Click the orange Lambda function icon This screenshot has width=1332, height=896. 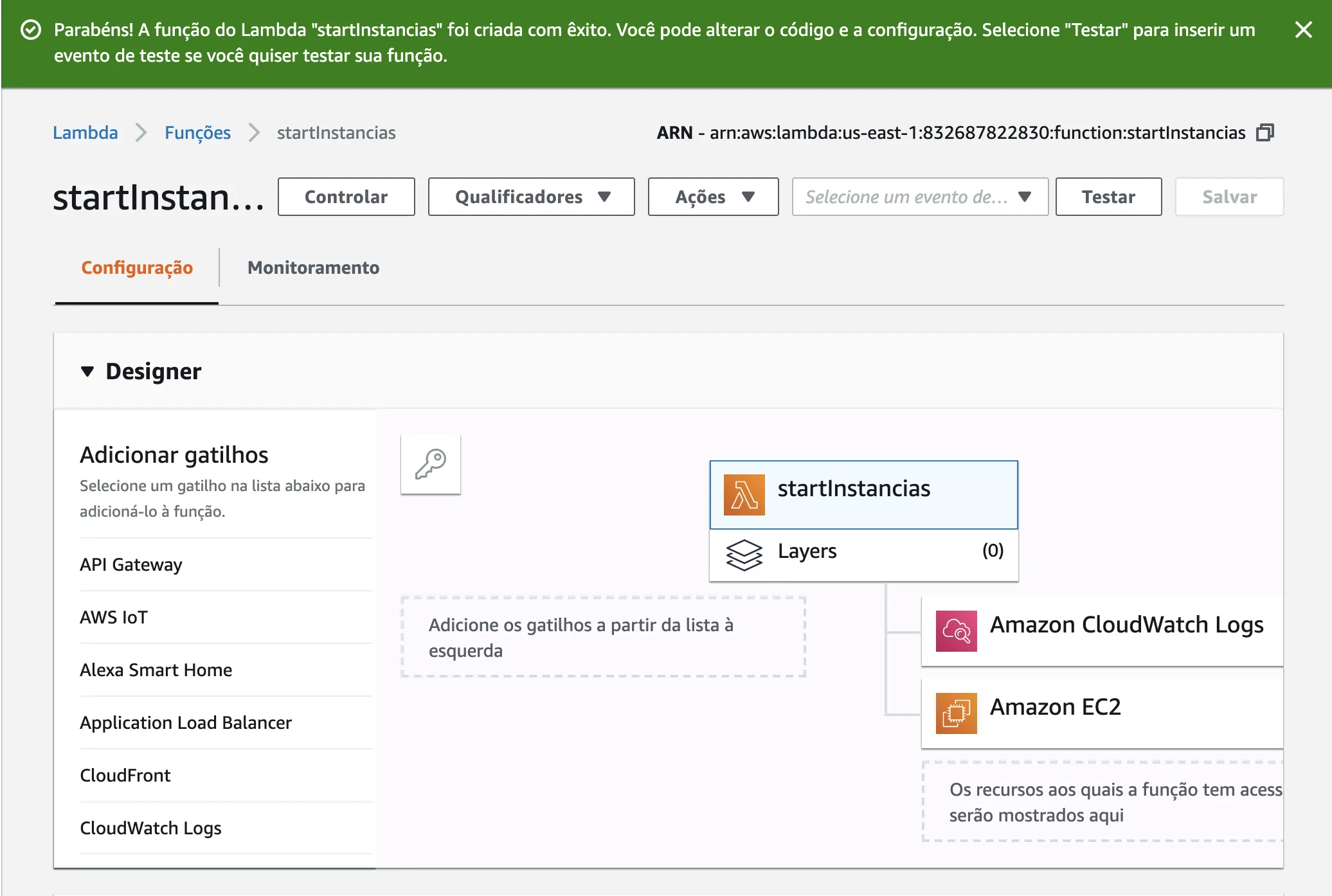(x=744, y=495)
